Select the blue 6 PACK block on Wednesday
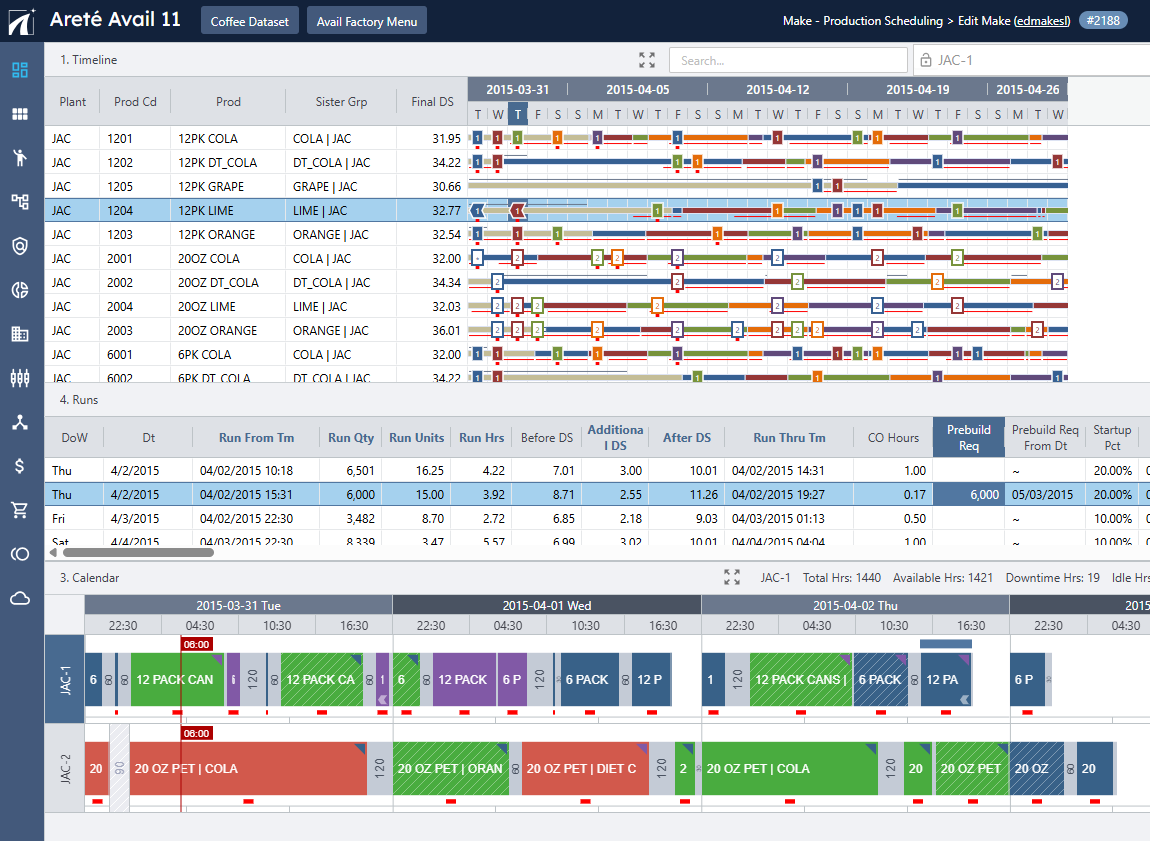Viewport: 1150px width, 841px height. pos(590,680)
